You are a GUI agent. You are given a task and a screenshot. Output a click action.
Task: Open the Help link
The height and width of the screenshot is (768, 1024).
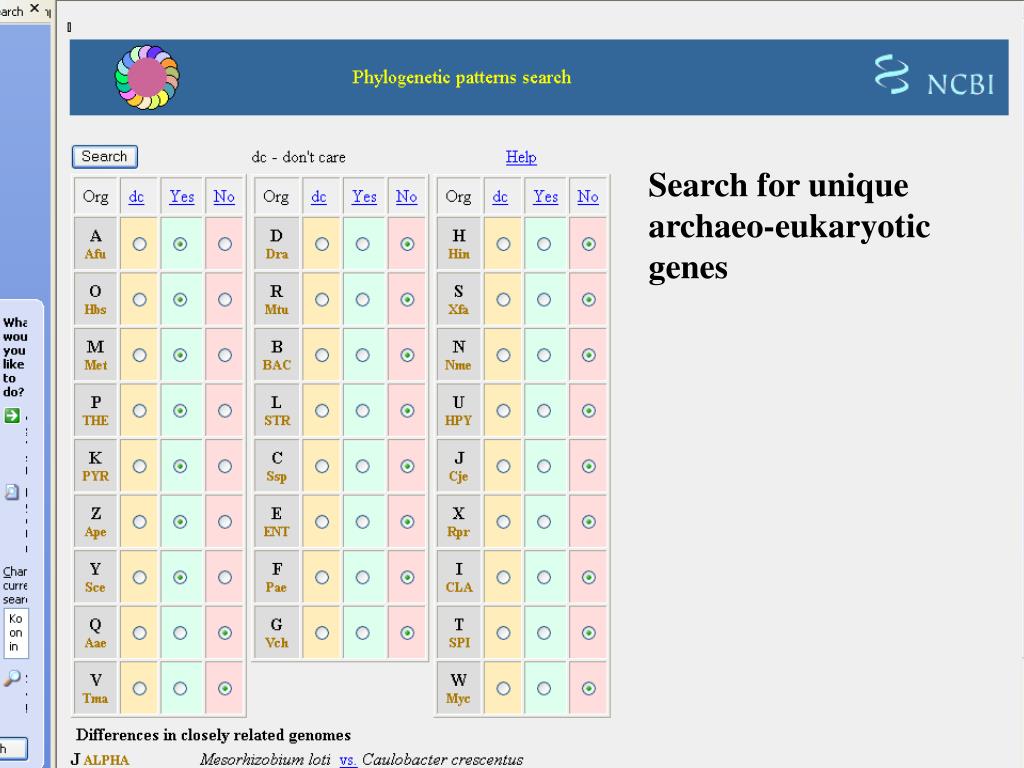pos(520,157)
